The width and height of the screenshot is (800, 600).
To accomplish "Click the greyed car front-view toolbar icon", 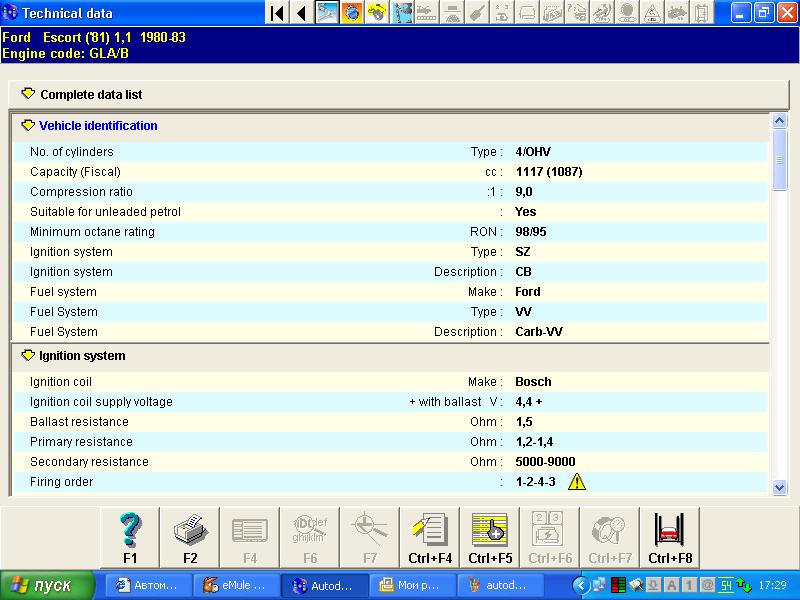I will point(527,13).
